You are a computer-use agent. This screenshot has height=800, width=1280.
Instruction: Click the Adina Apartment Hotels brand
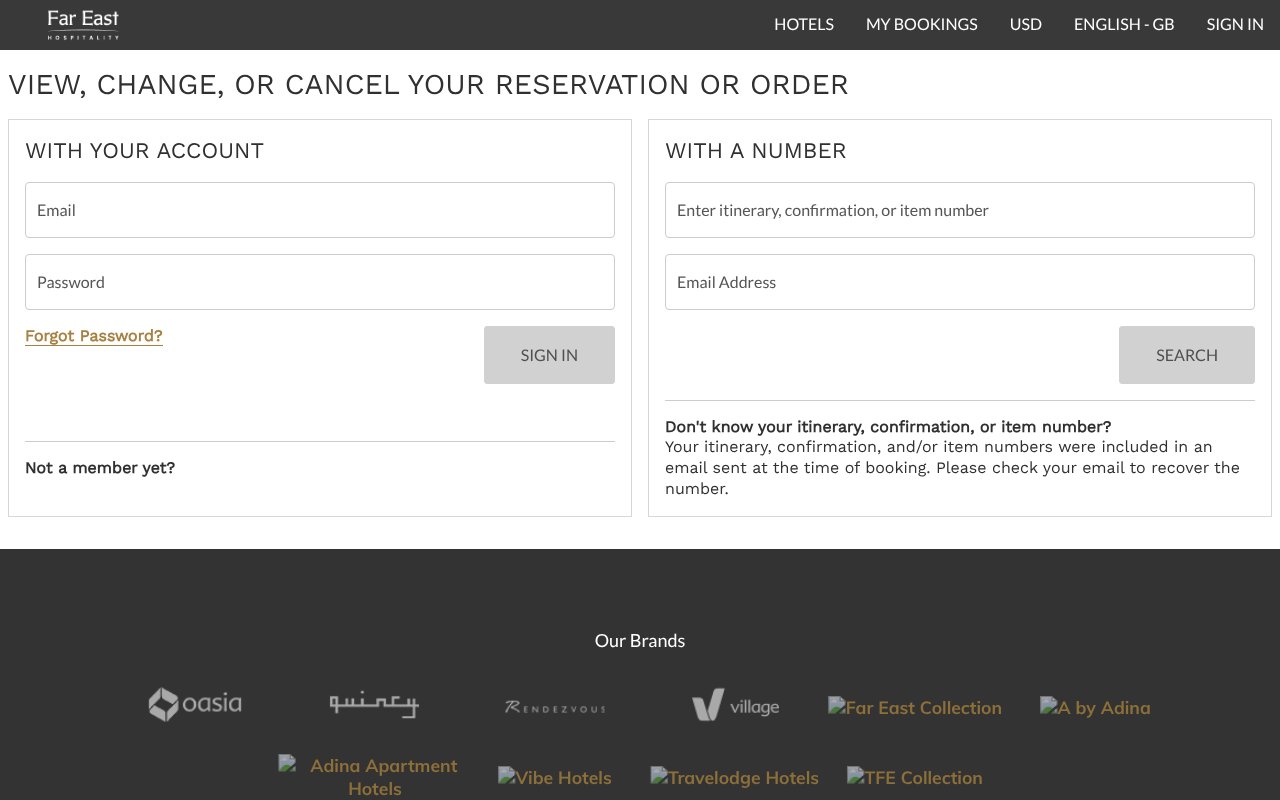point(374,776)
